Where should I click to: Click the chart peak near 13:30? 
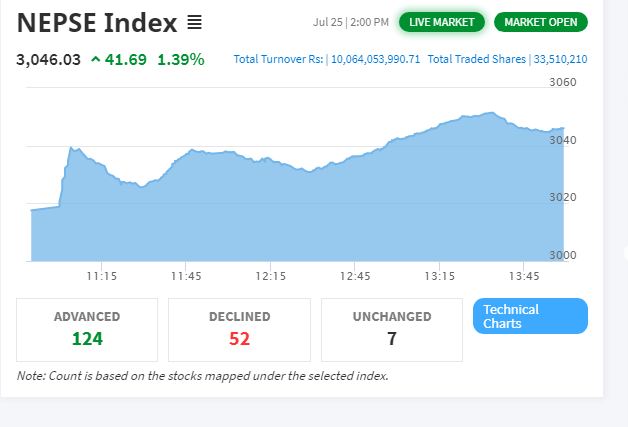pos(491,113)
